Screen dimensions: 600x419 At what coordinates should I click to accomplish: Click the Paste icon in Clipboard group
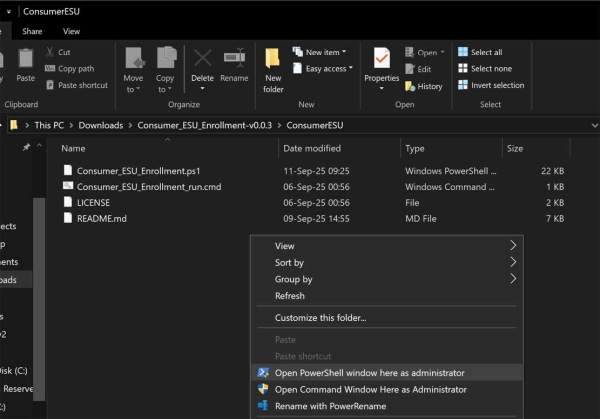pos(26,58)
